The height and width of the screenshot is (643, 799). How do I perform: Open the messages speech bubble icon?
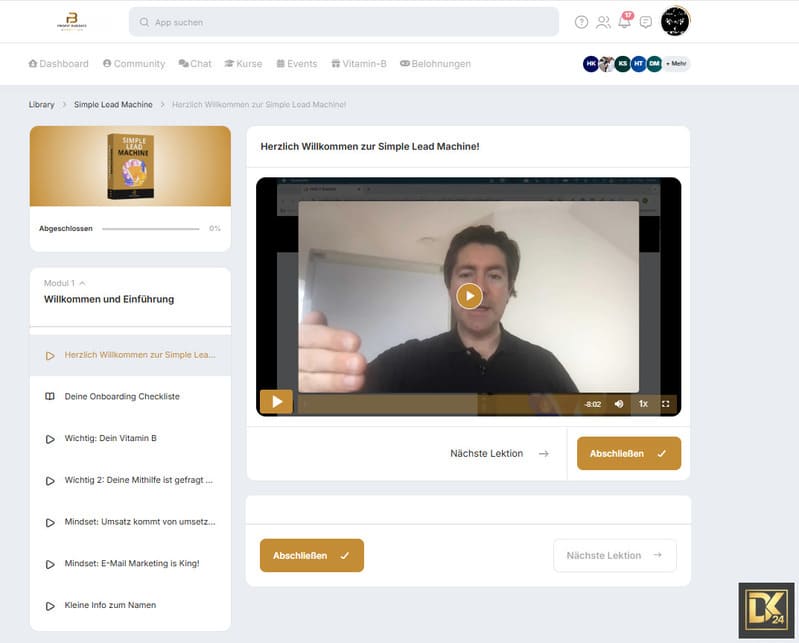tap(646, 22)
